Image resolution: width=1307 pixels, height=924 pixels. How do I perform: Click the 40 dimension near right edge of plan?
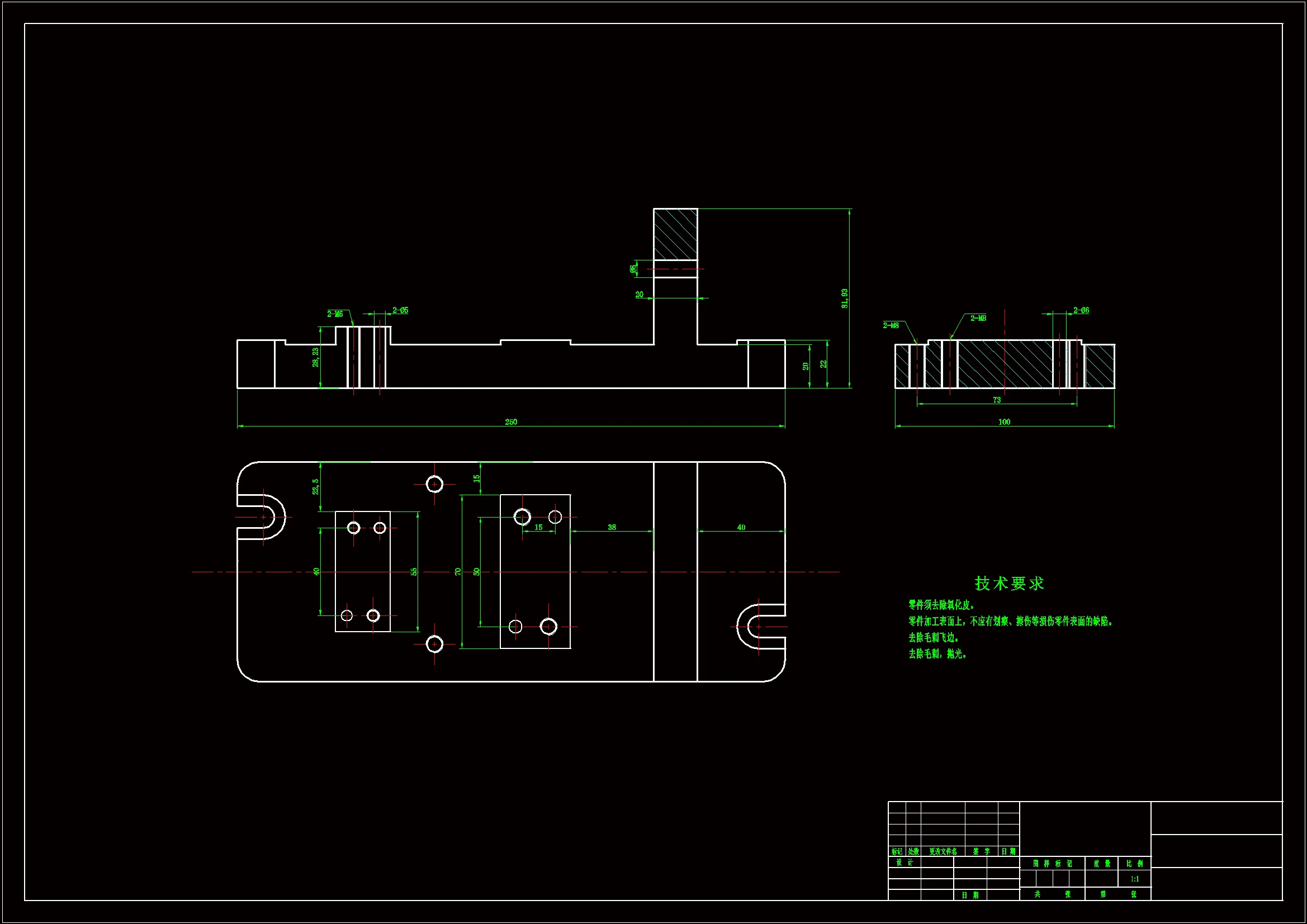pyautogui.click(x=741, y=527)
